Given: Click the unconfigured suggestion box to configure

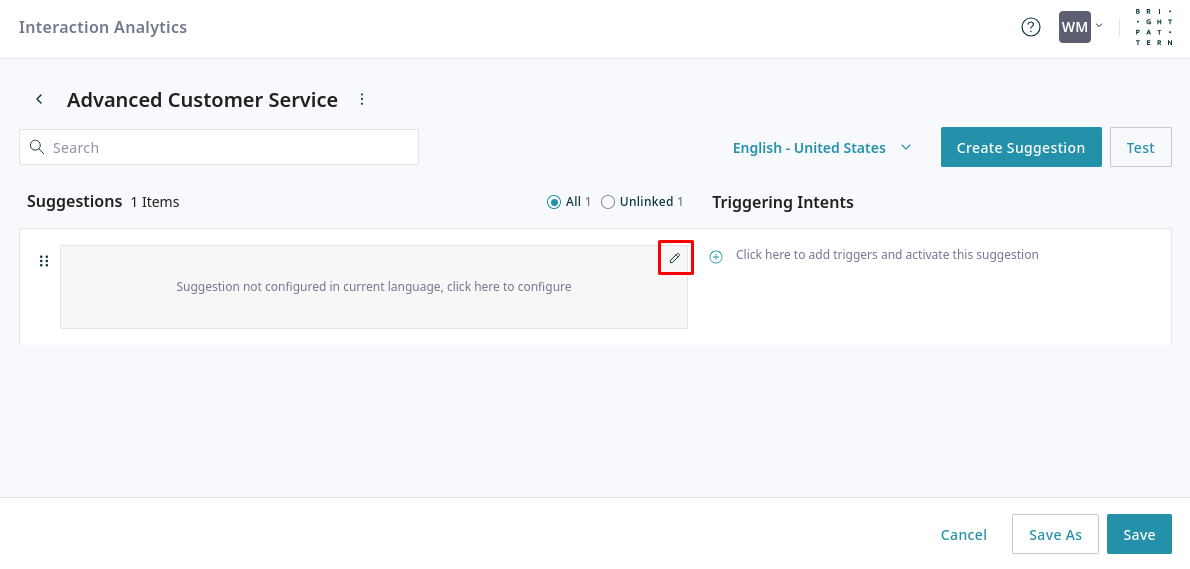Looking at the screenshot, I should [373, 287].
